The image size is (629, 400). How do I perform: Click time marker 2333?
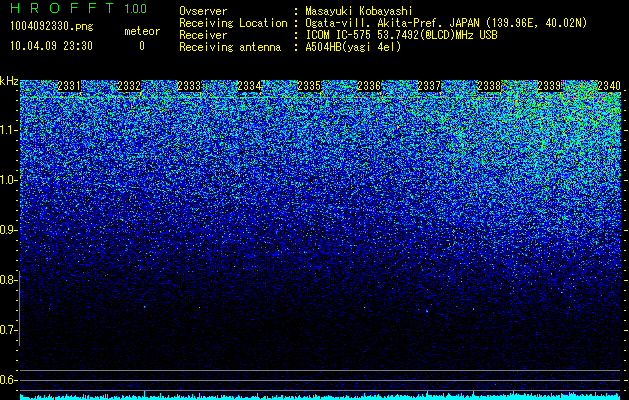click(x=189, y=86)
